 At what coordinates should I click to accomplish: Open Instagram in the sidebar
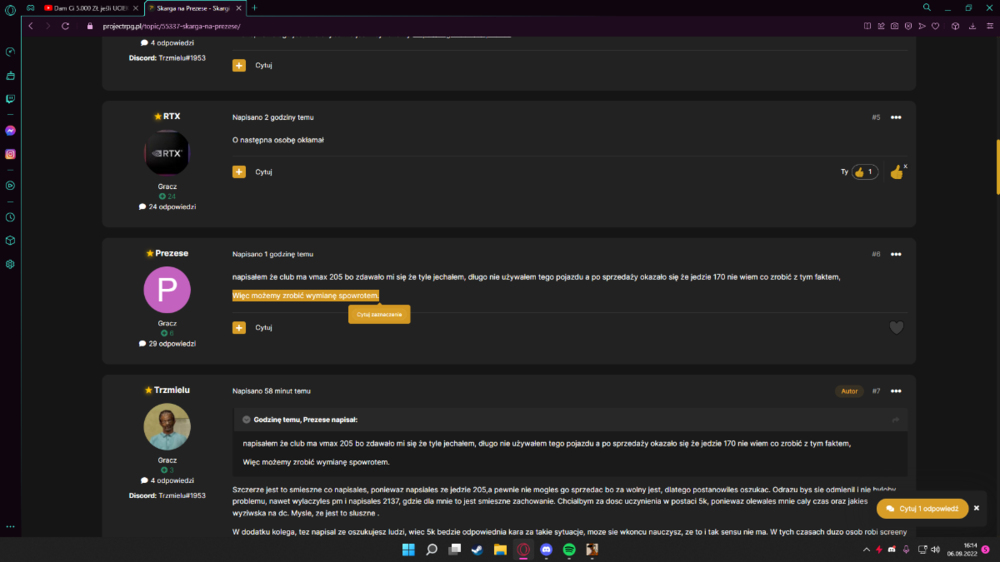tap(10, 154)
